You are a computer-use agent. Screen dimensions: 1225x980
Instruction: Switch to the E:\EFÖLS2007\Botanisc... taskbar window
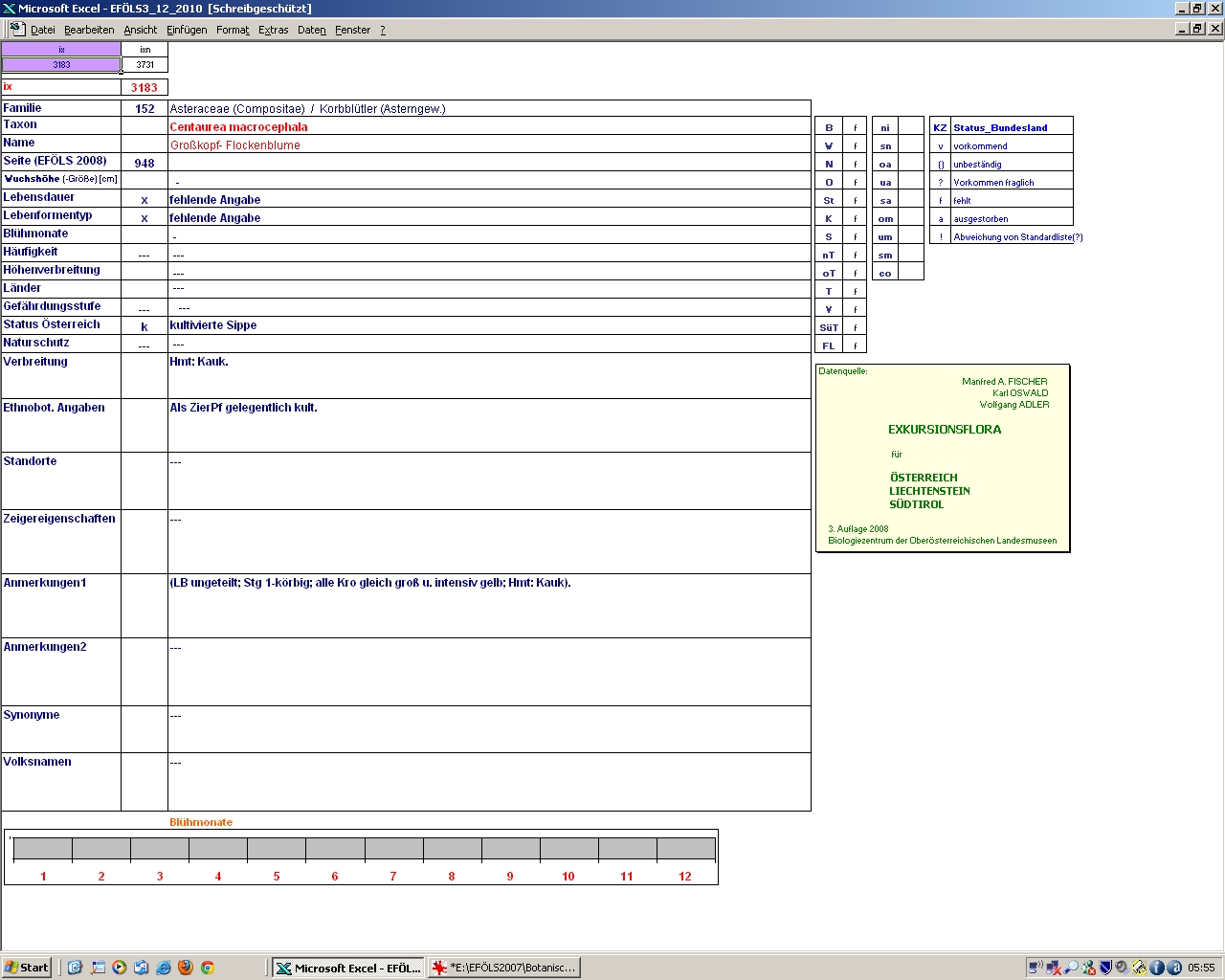[503, 968]
